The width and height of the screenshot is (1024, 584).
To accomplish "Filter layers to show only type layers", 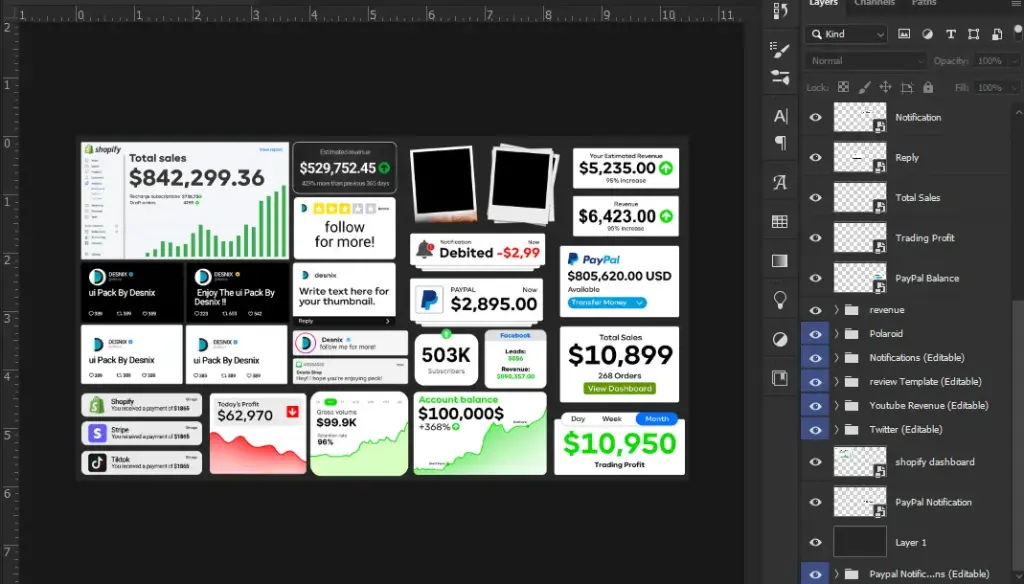I will (x=951, y=35).
